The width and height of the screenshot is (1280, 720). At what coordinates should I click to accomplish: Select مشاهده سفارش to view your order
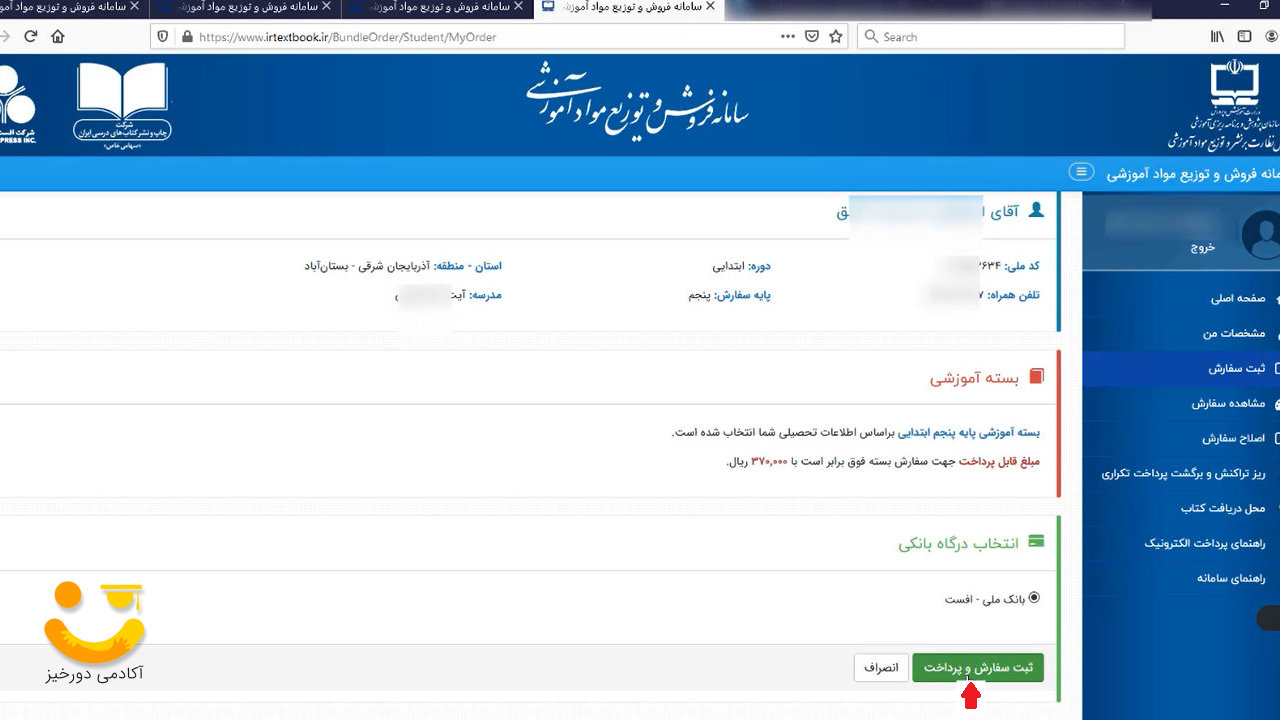[x=1230, y=403]
